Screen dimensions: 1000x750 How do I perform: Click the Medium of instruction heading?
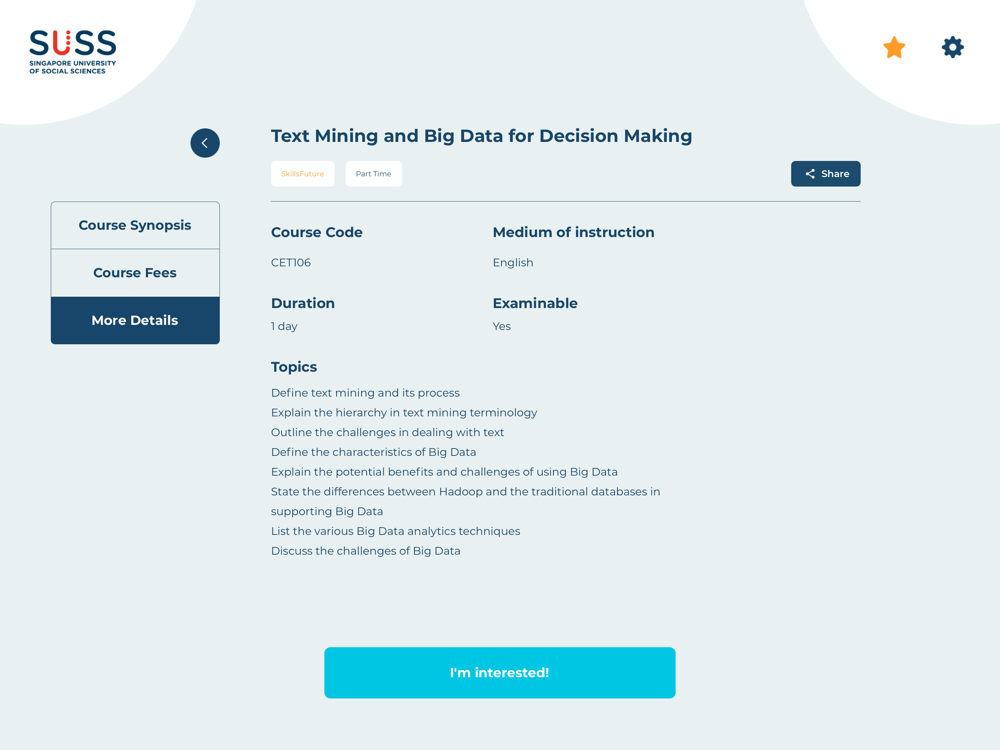[573, 232]
